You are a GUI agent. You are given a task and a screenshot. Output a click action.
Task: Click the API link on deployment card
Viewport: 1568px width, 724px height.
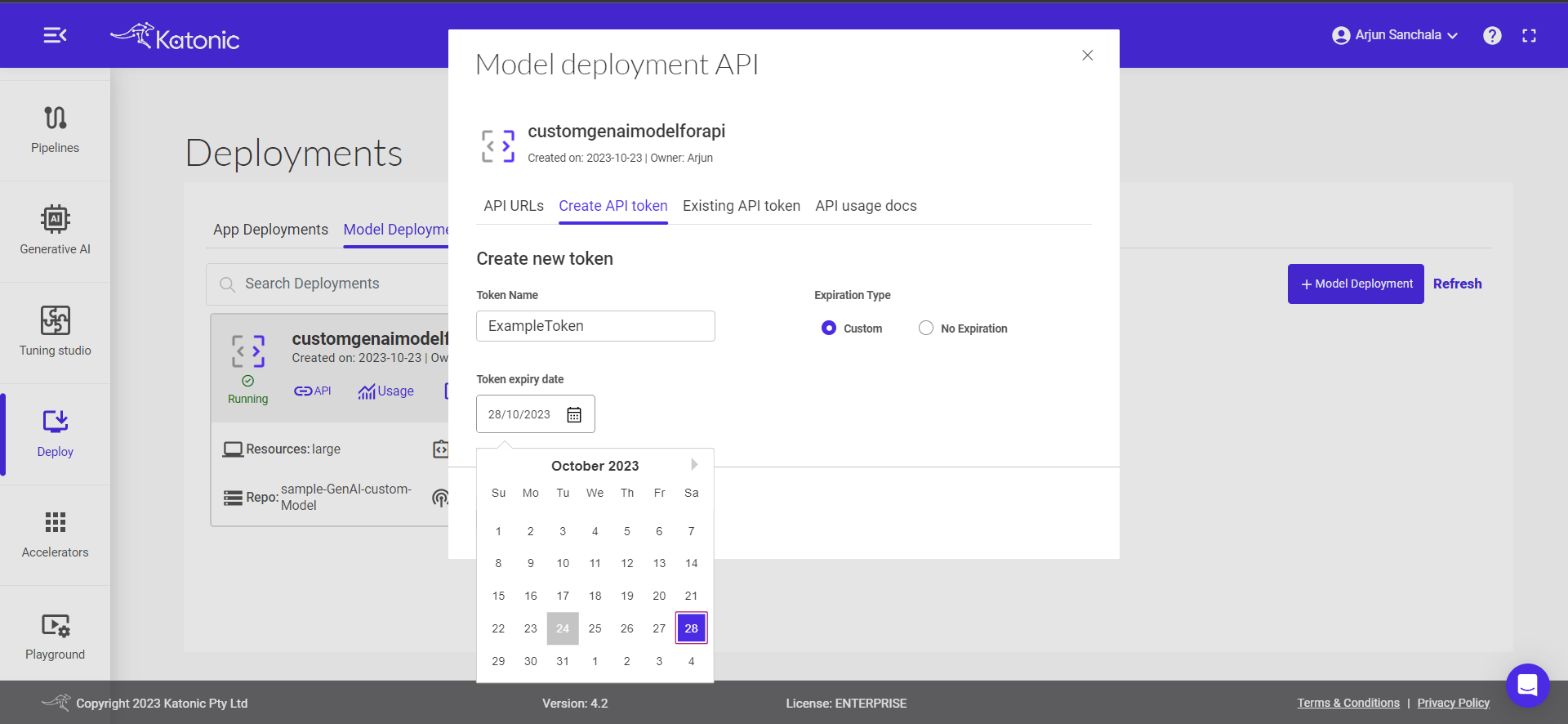pyautogui.click(x=313, y=391)
